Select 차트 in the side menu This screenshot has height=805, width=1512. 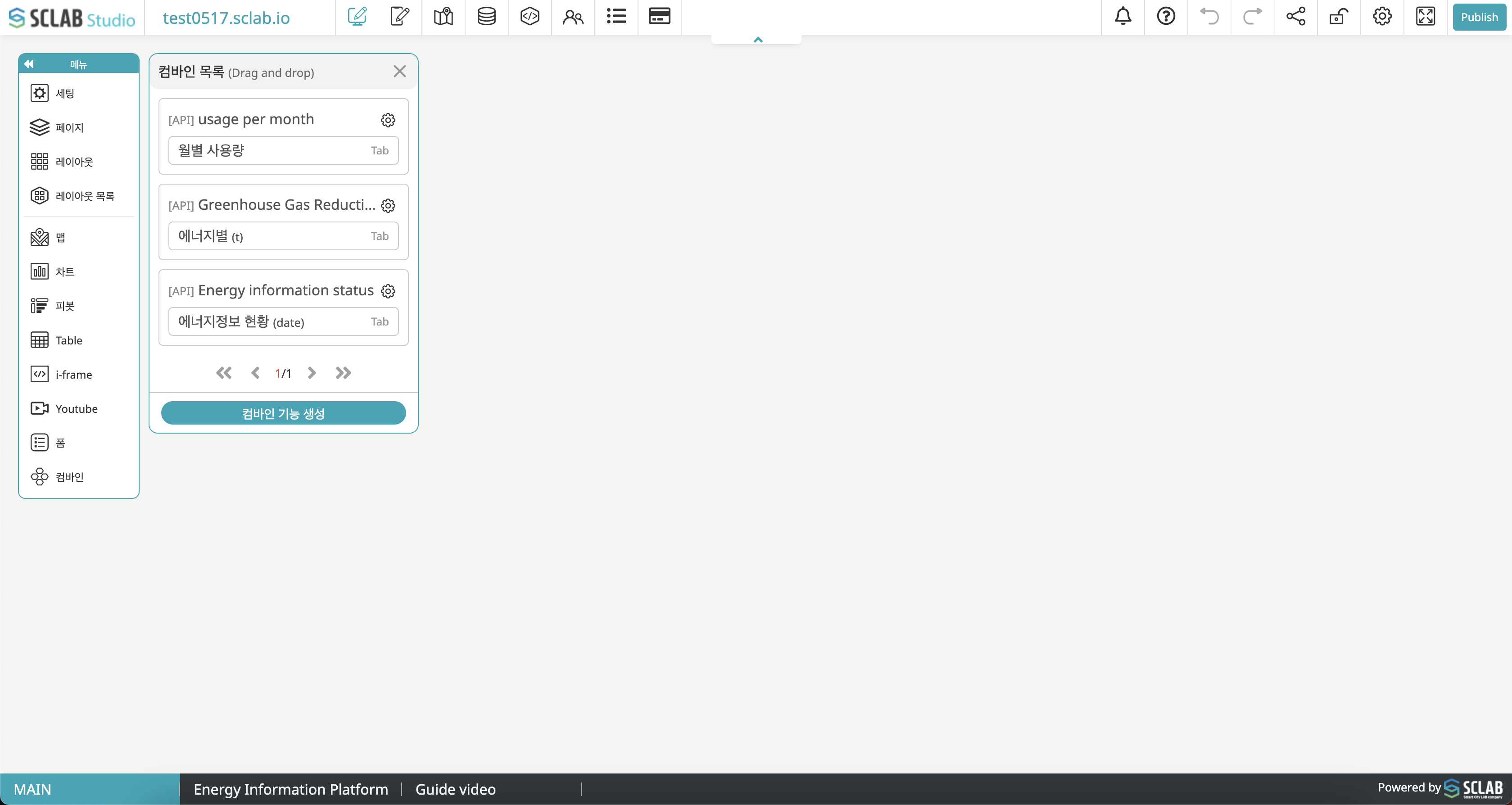click(79, 271)
